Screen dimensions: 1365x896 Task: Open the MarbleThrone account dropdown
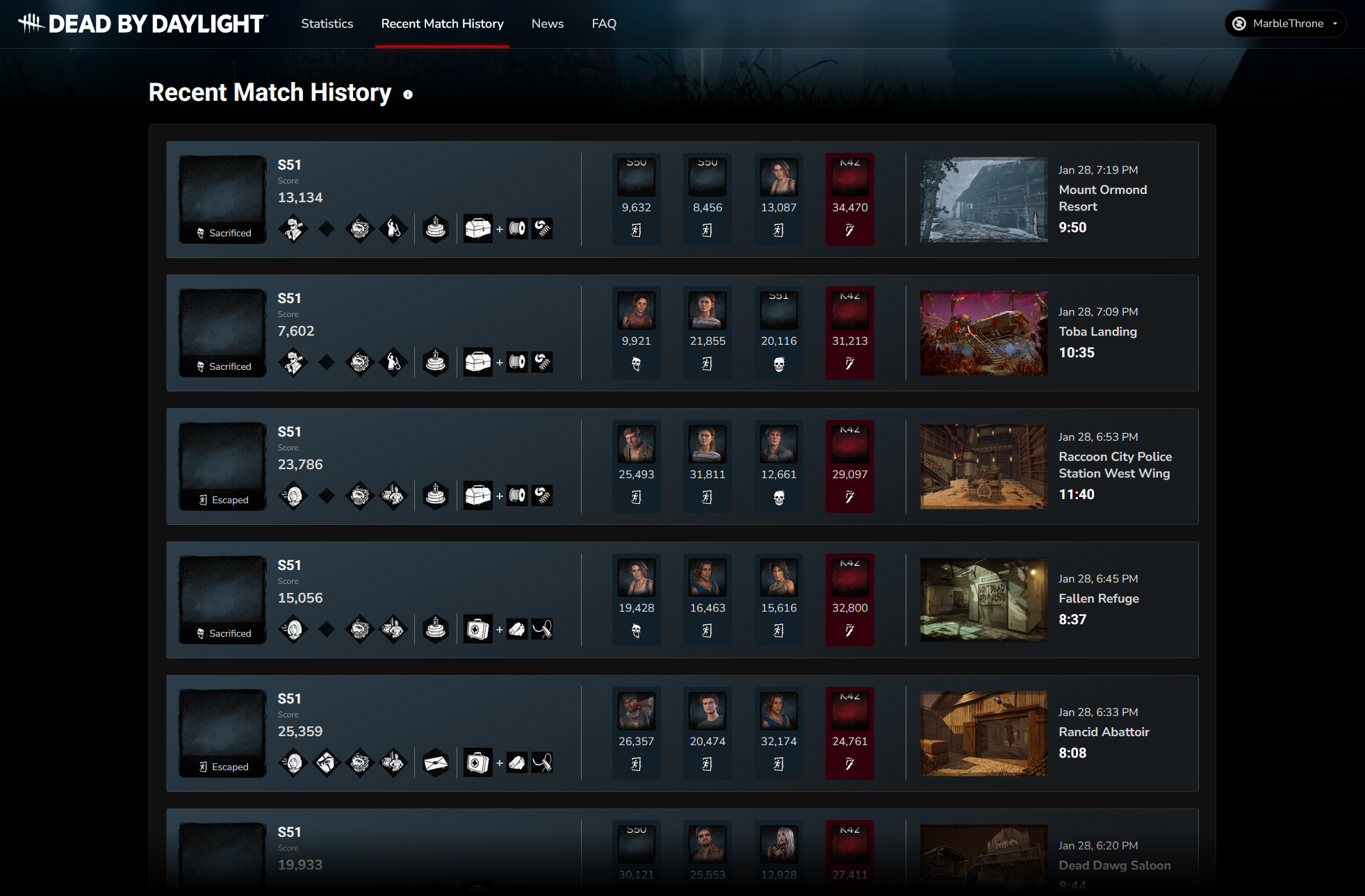1285,24
